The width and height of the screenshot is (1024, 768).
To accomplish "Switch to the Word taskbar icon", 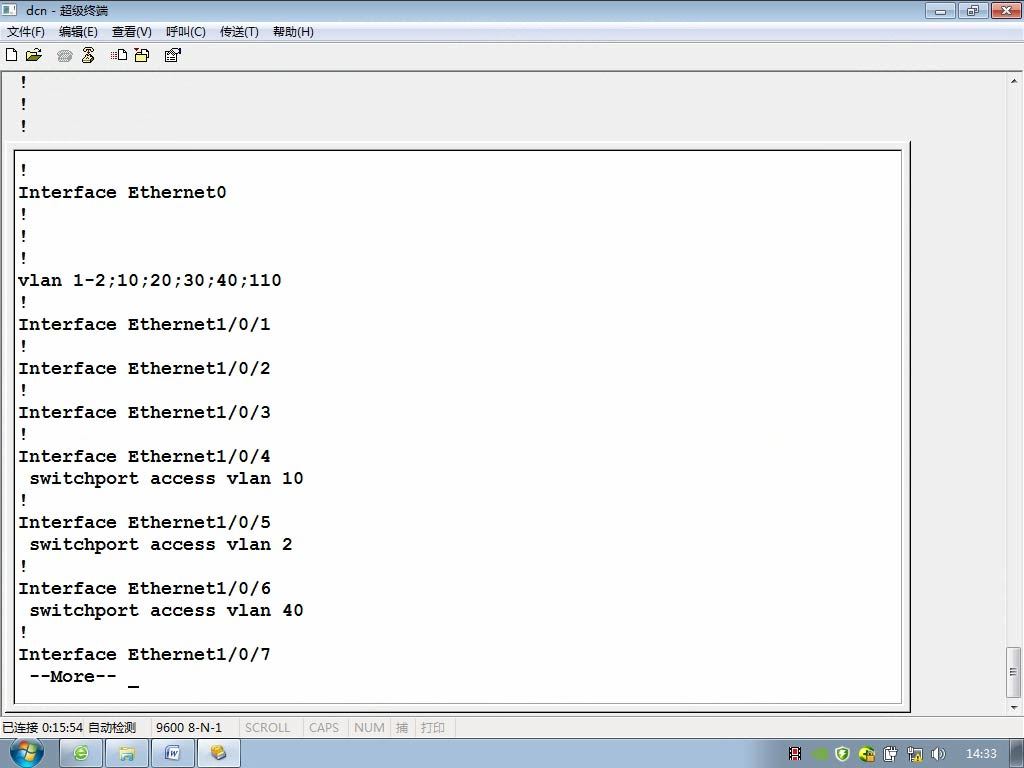I will coord(172,754).
